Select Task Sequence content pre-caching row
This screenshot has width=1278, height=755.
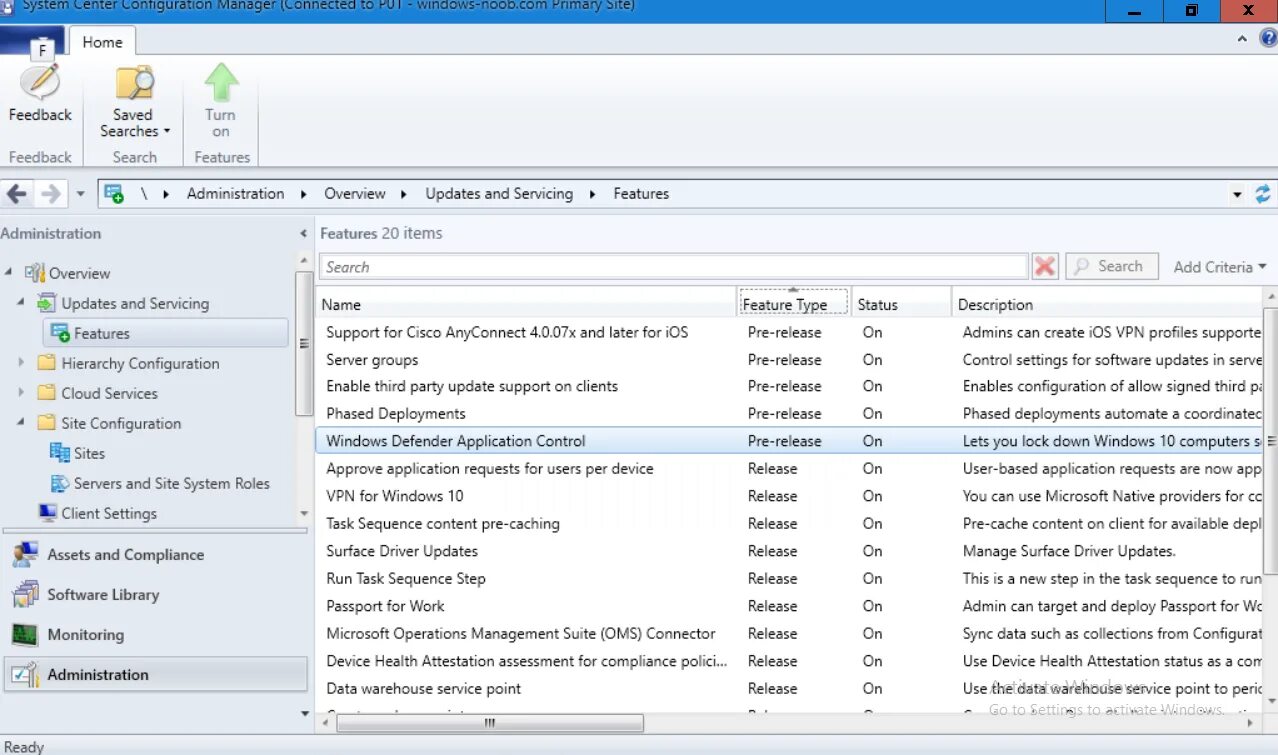click(790, 523)
